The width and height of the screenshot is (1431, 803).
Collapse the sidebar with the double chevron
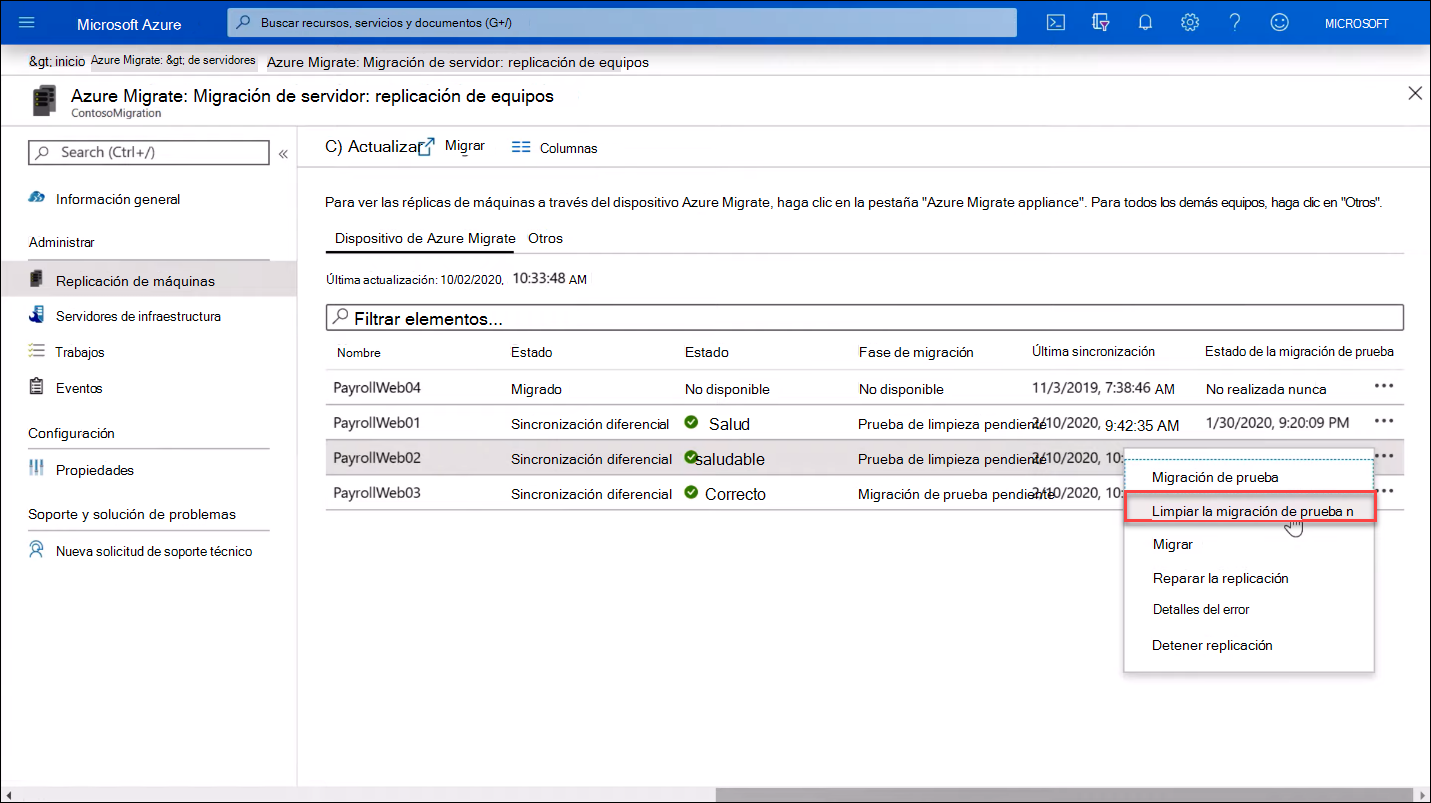pos(283,154)
